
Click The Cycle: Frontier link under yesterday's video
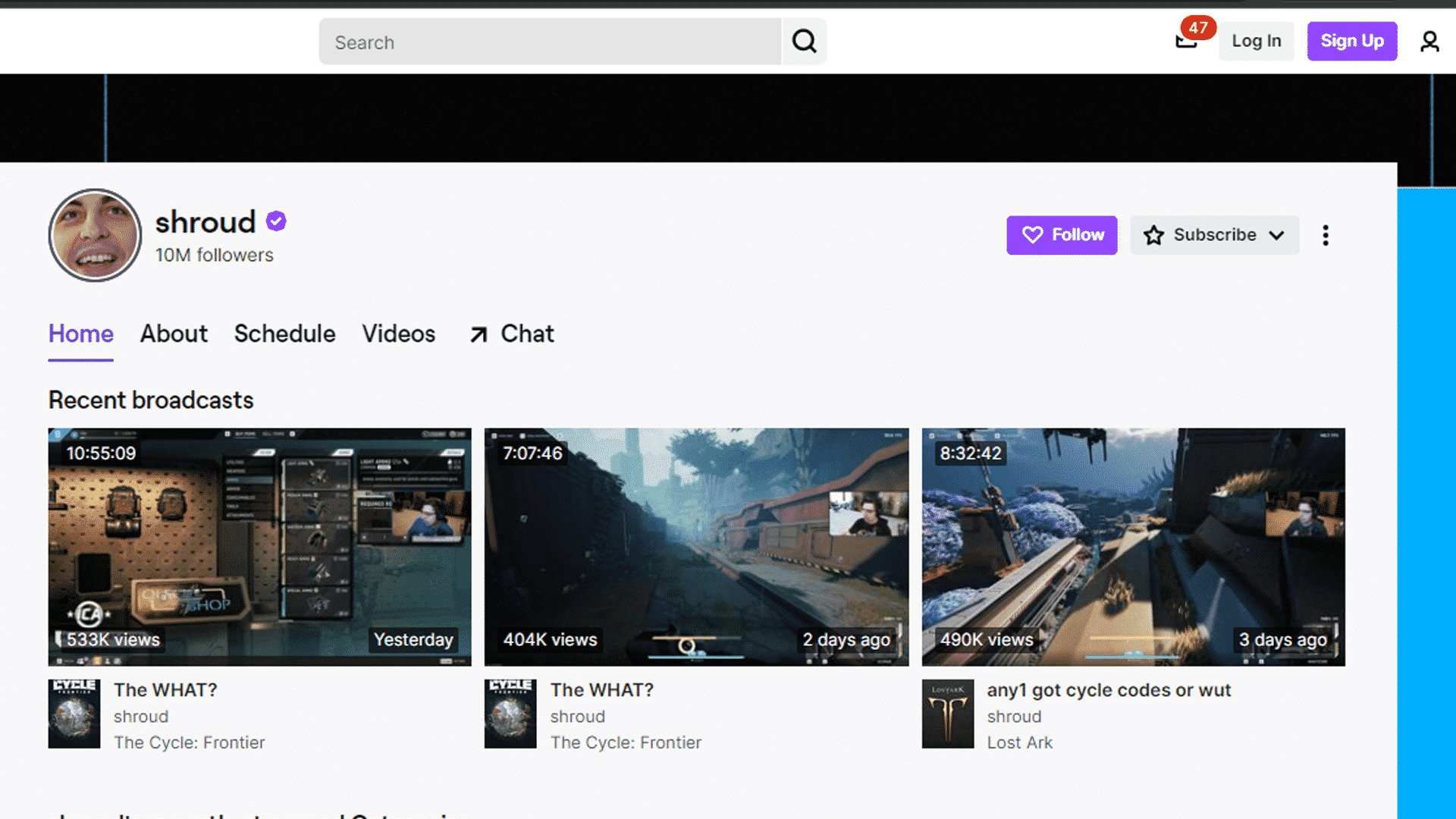pos(190,742)
